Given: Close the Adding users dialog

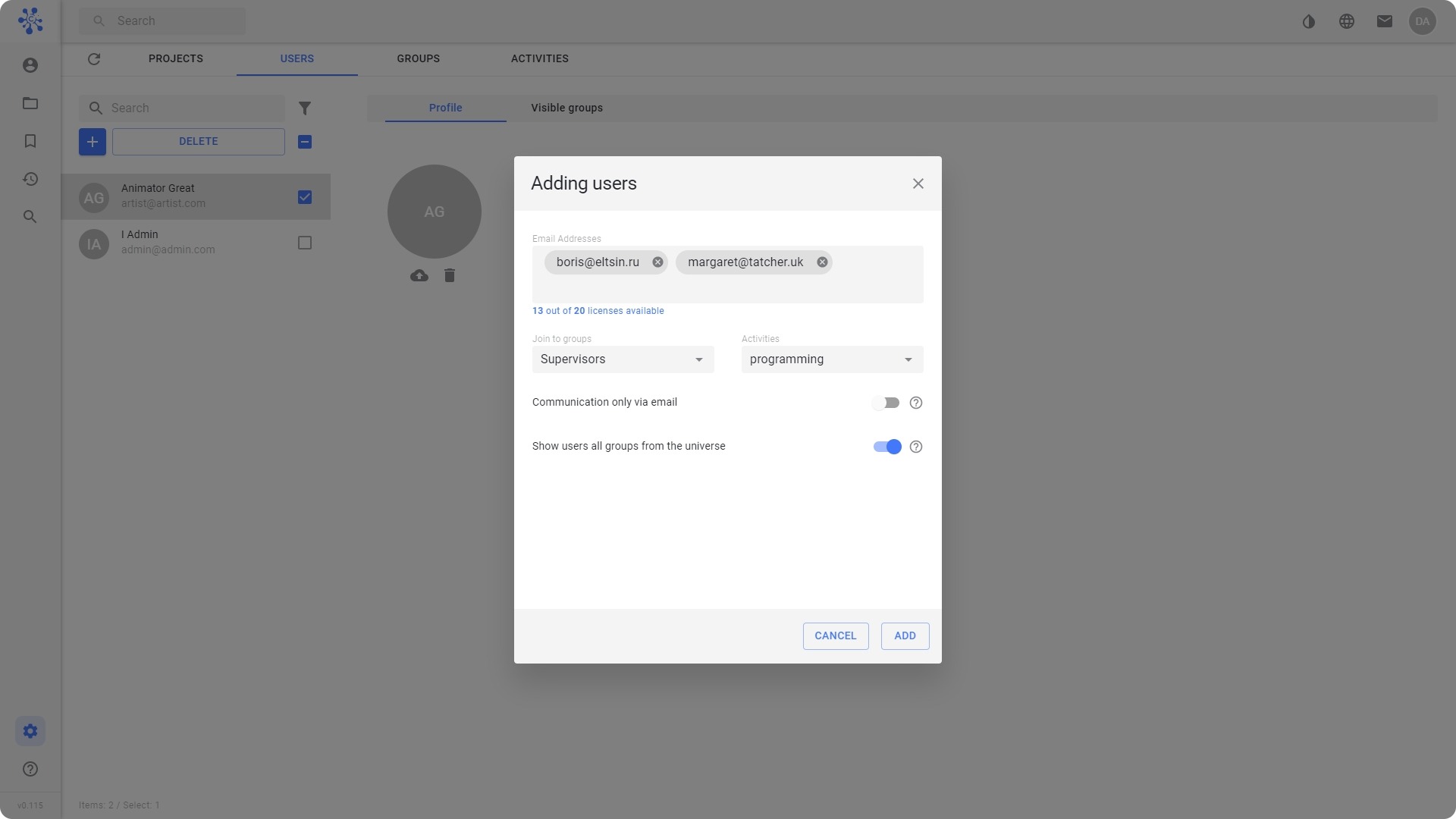Looking at the screenshot, I should coord(918,184).
